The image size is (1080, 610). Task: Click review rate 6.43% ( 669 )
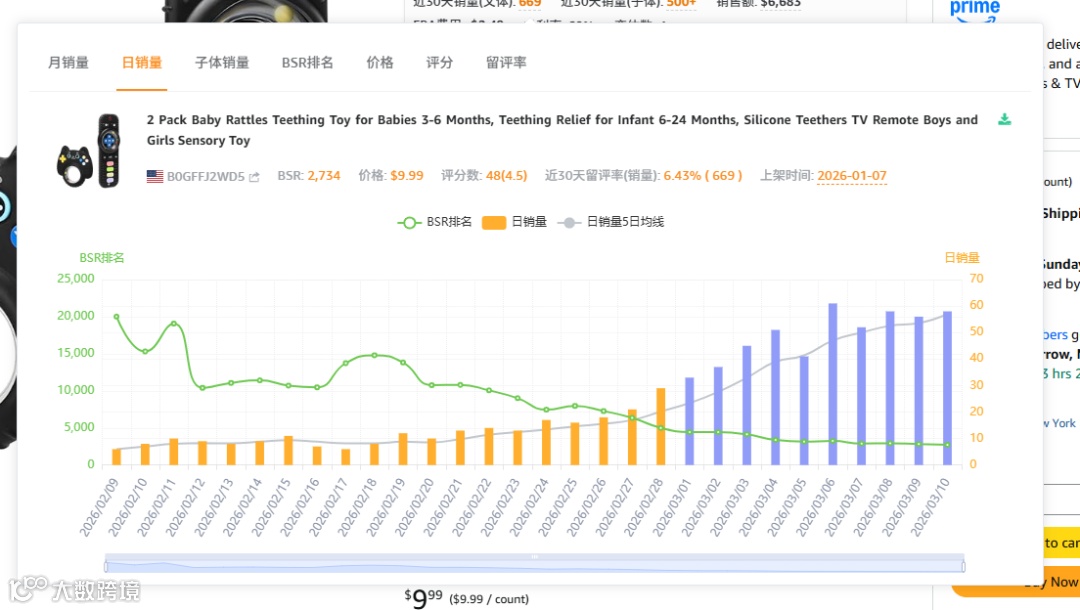click(703, 176)
